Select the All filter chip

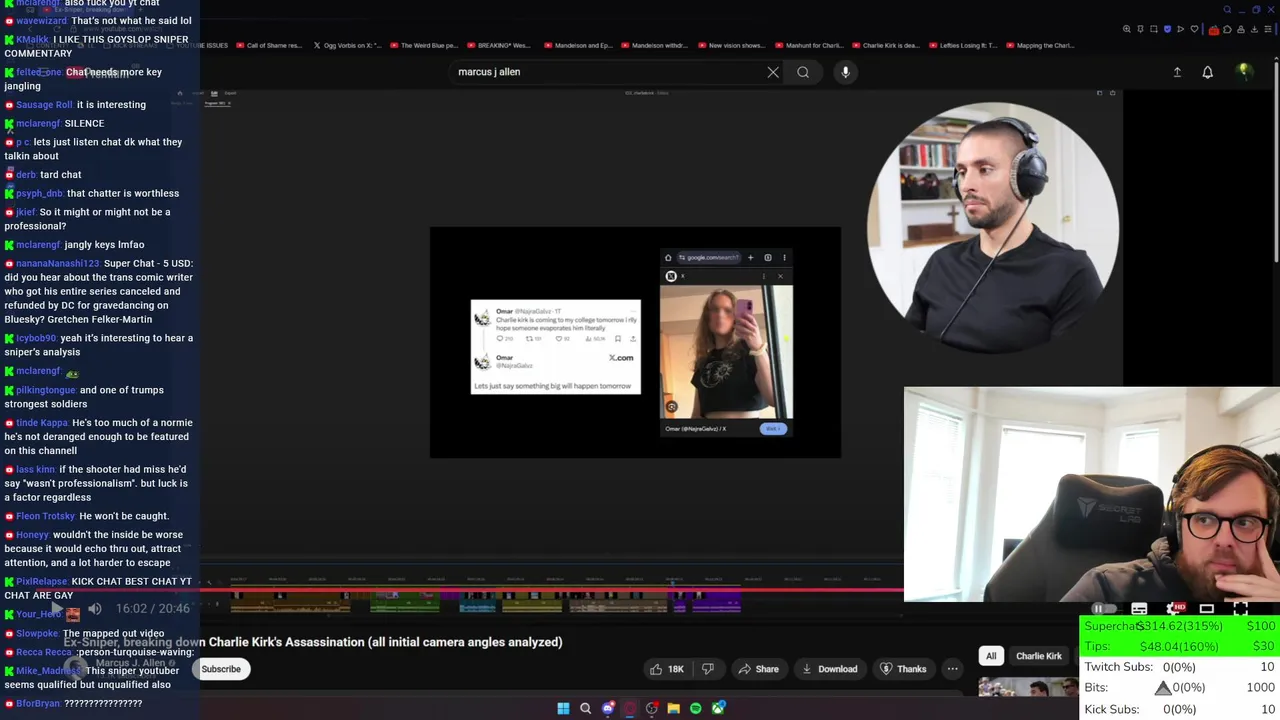coord(991,656)
